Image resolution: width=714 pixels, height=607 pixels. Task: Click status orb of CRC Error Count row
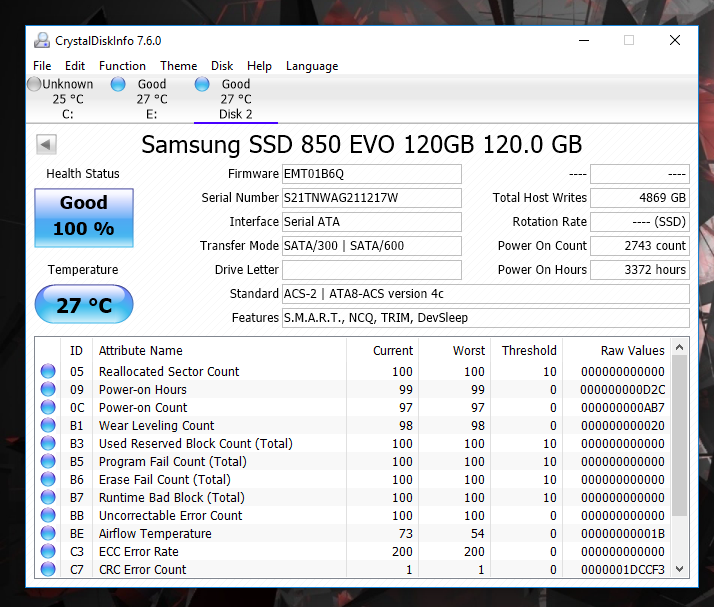(48, 569)
